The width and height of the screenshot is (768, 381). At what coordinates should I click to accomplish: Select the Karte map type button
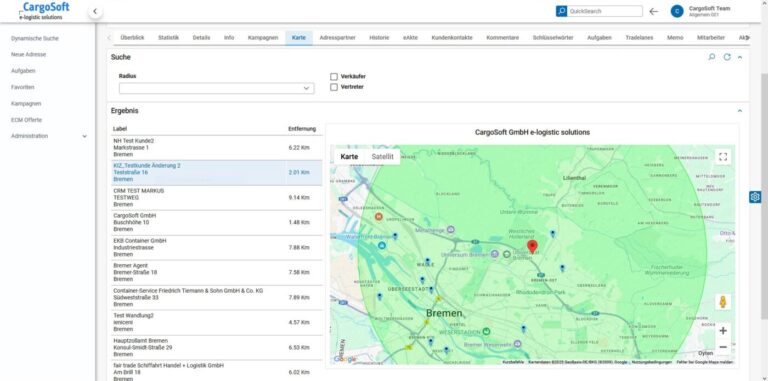349,157
